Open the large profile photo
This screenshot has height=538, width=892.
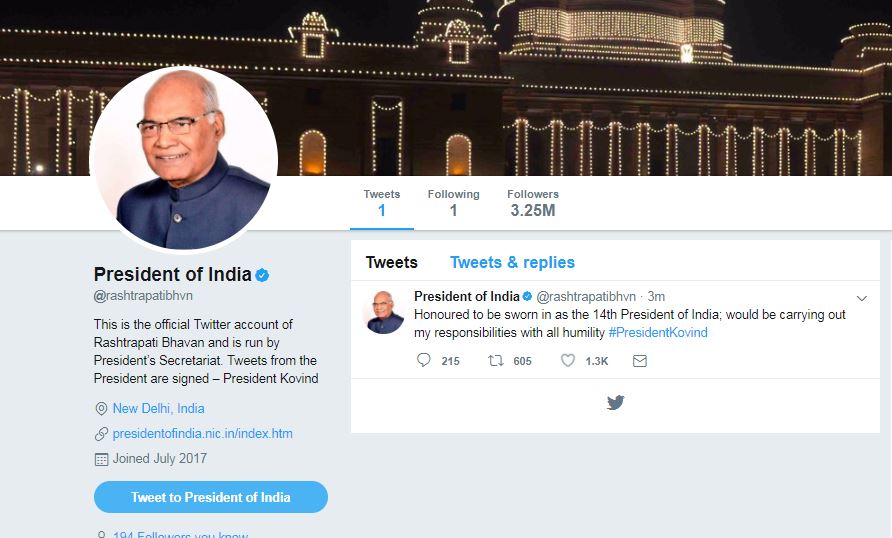click(x=184, y=160)
